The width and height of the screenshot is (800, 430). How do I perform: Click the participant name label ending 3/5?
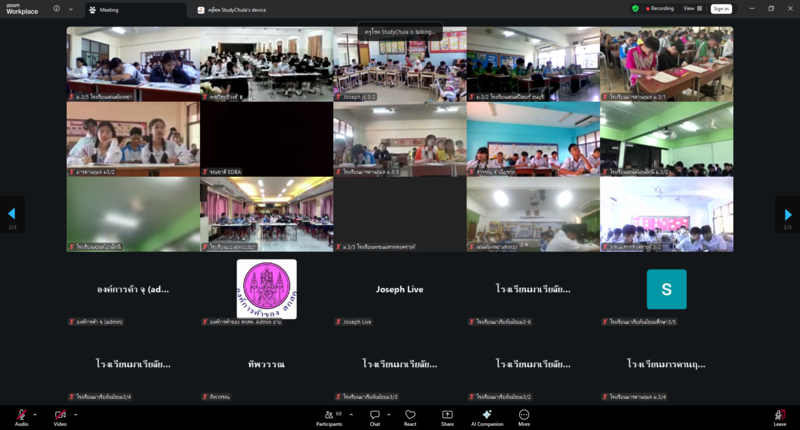click(x=639, y=322)
